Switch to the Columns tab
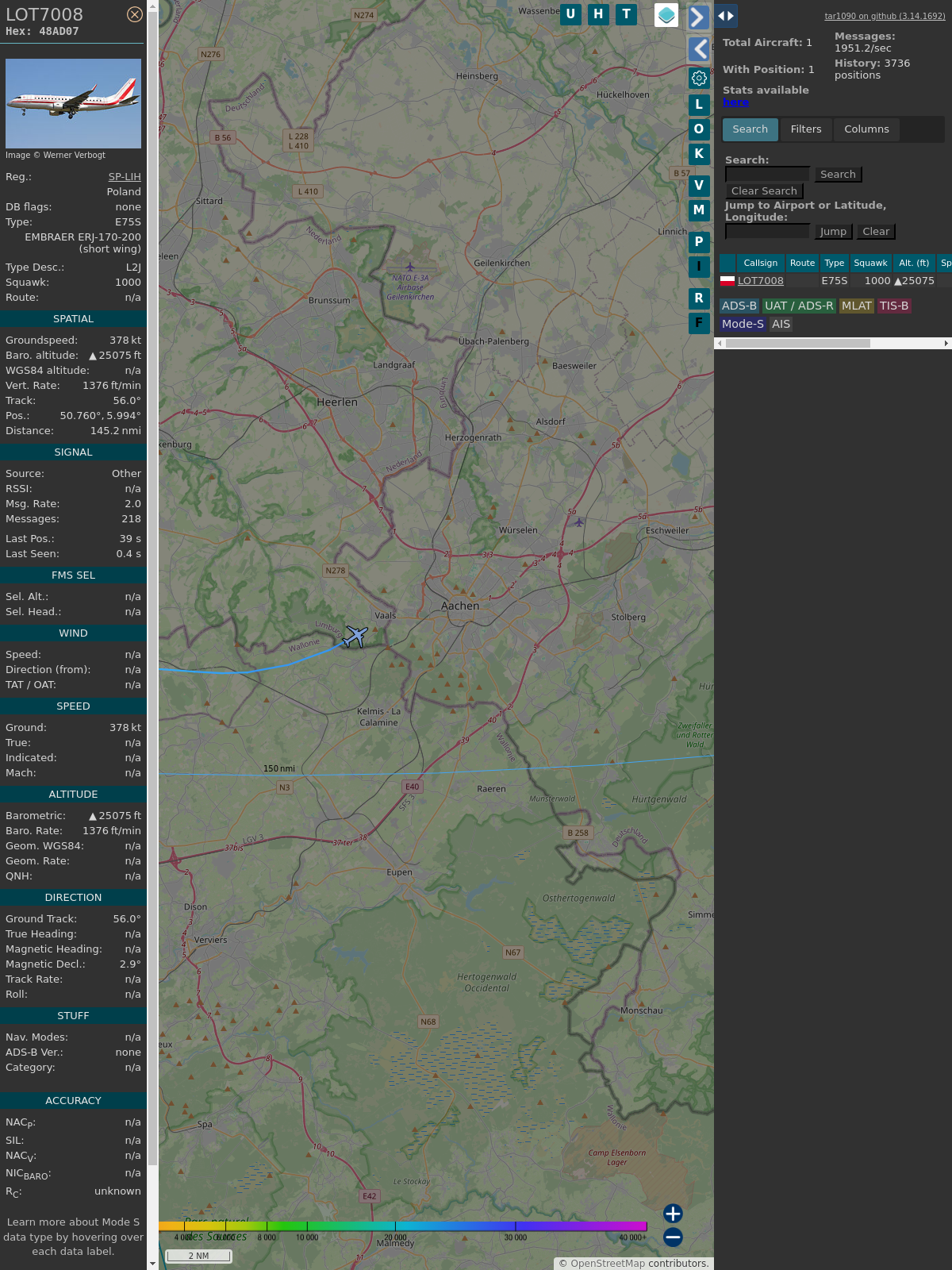 coord(866,129)
